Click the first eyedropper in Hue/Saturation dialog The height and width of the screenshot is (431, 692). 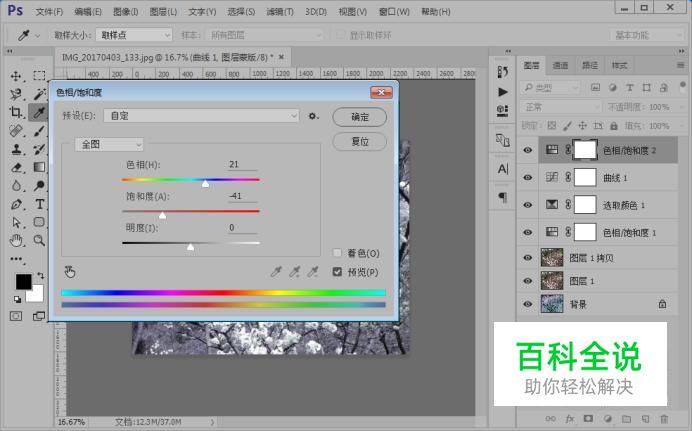[276, 272]
